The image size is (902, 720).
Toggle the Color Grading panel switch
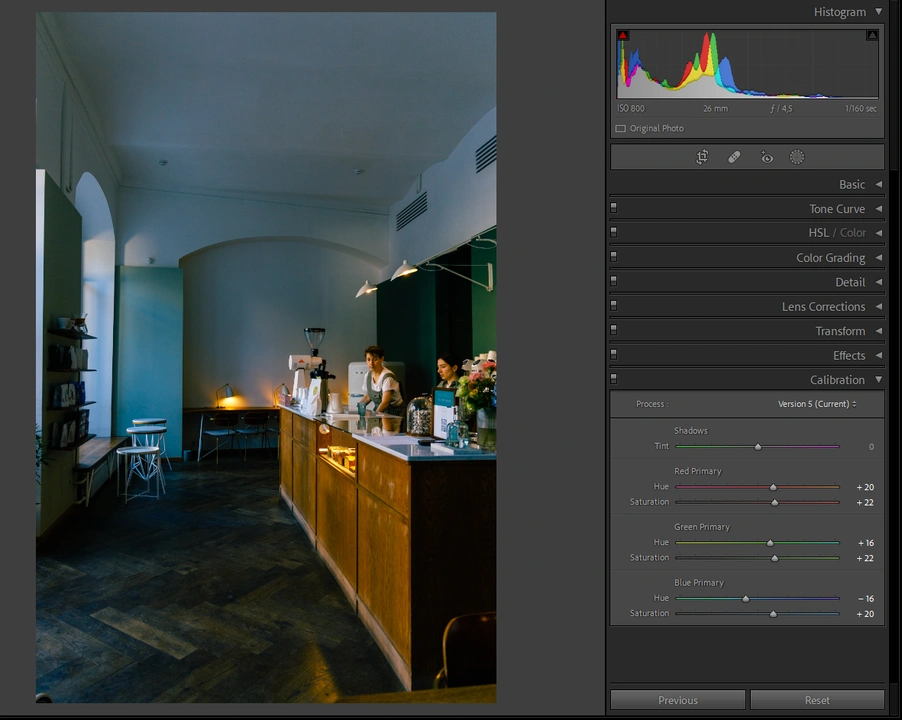614,256
